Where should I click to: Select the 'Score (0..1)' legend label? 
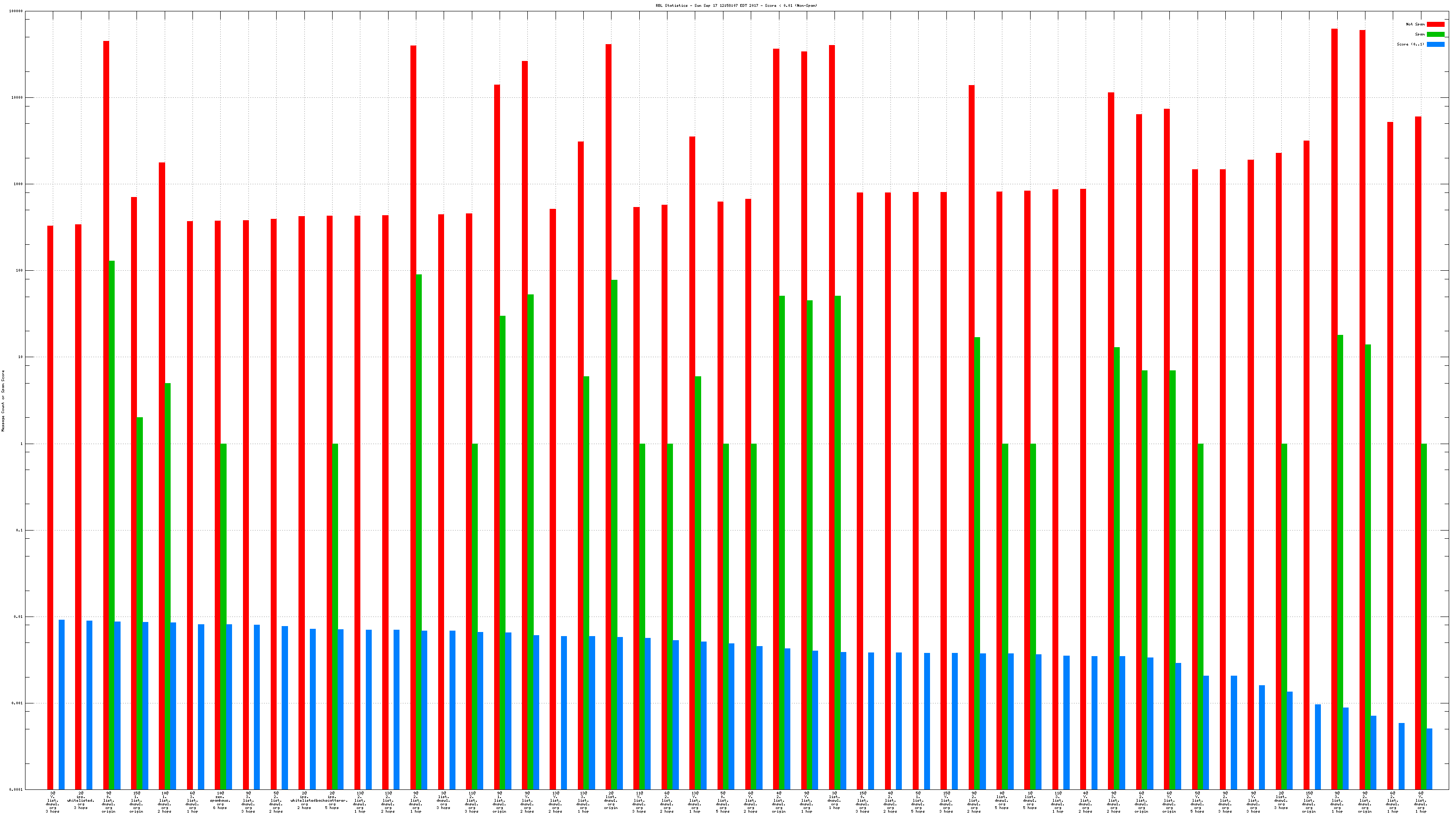pyautogui.click(x=1410, y=44)
